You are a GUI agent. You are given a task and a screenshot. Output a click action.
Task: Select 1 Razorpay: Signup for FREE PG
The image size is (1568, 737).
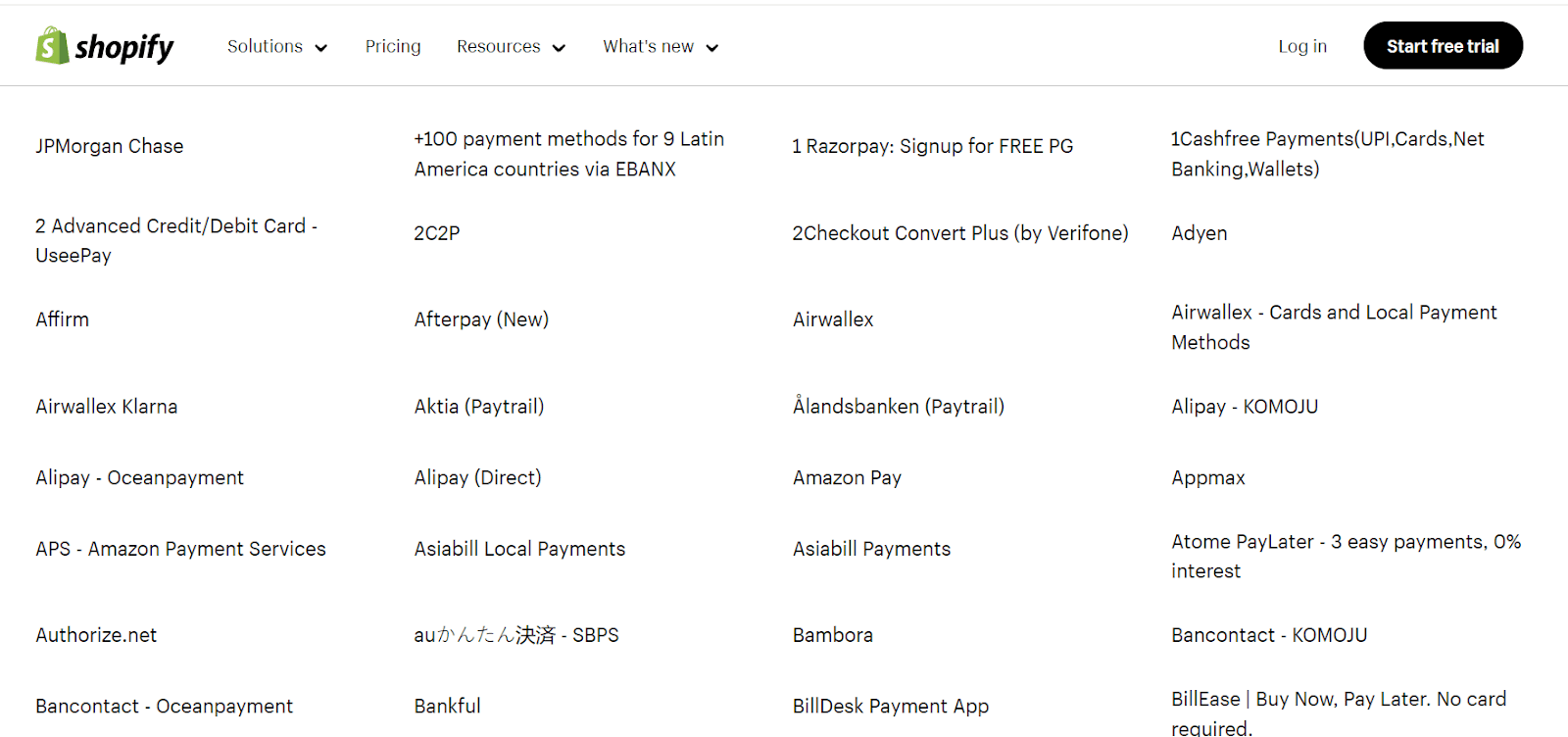(933, 146)
